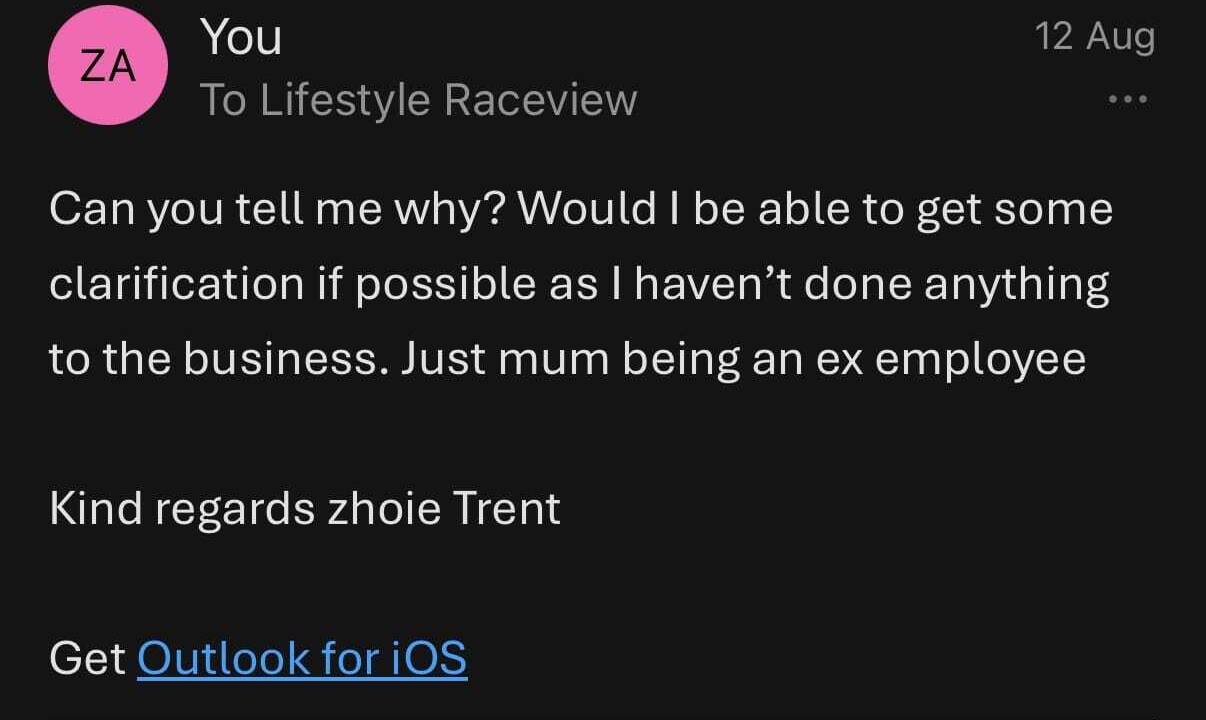The height and width of the screenshot is (720, 1206).
Task: Click the word clarification in message
Action: 176,284
